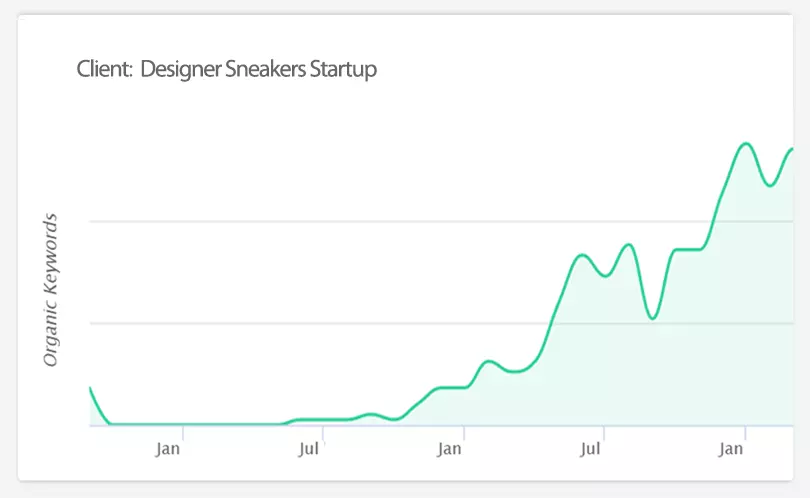
Task: Click the line peak just after second Jul
Action: coord(629,244)
